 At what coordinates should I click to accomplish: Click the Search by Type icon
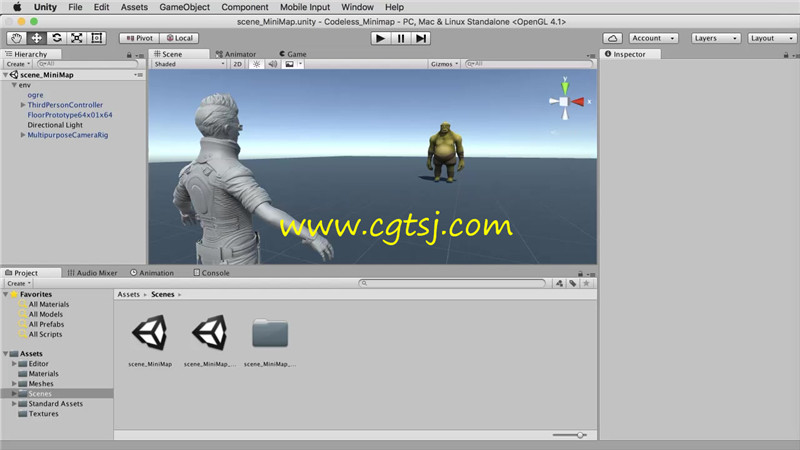(560, 283)
